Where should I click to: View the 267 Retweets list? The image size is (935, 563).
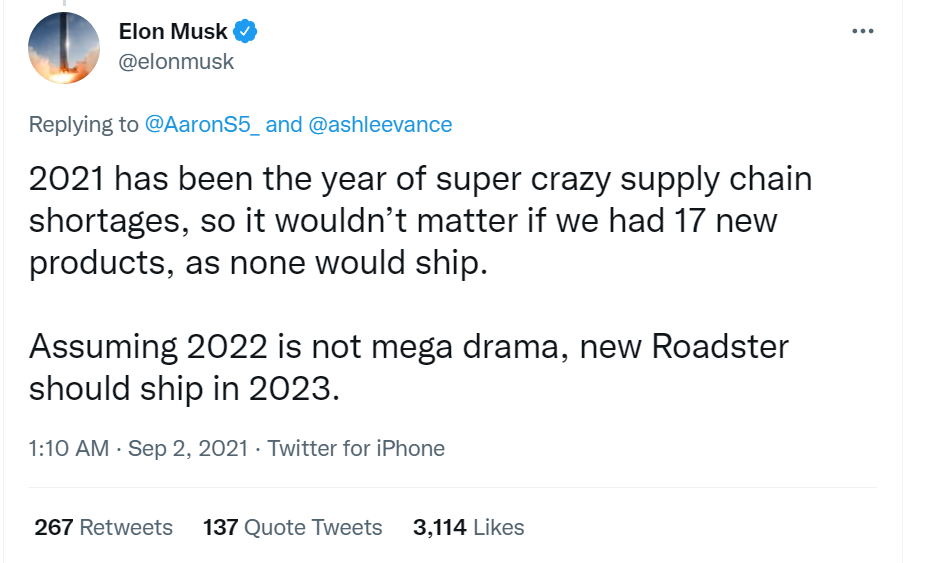click(x=103, y=527)
